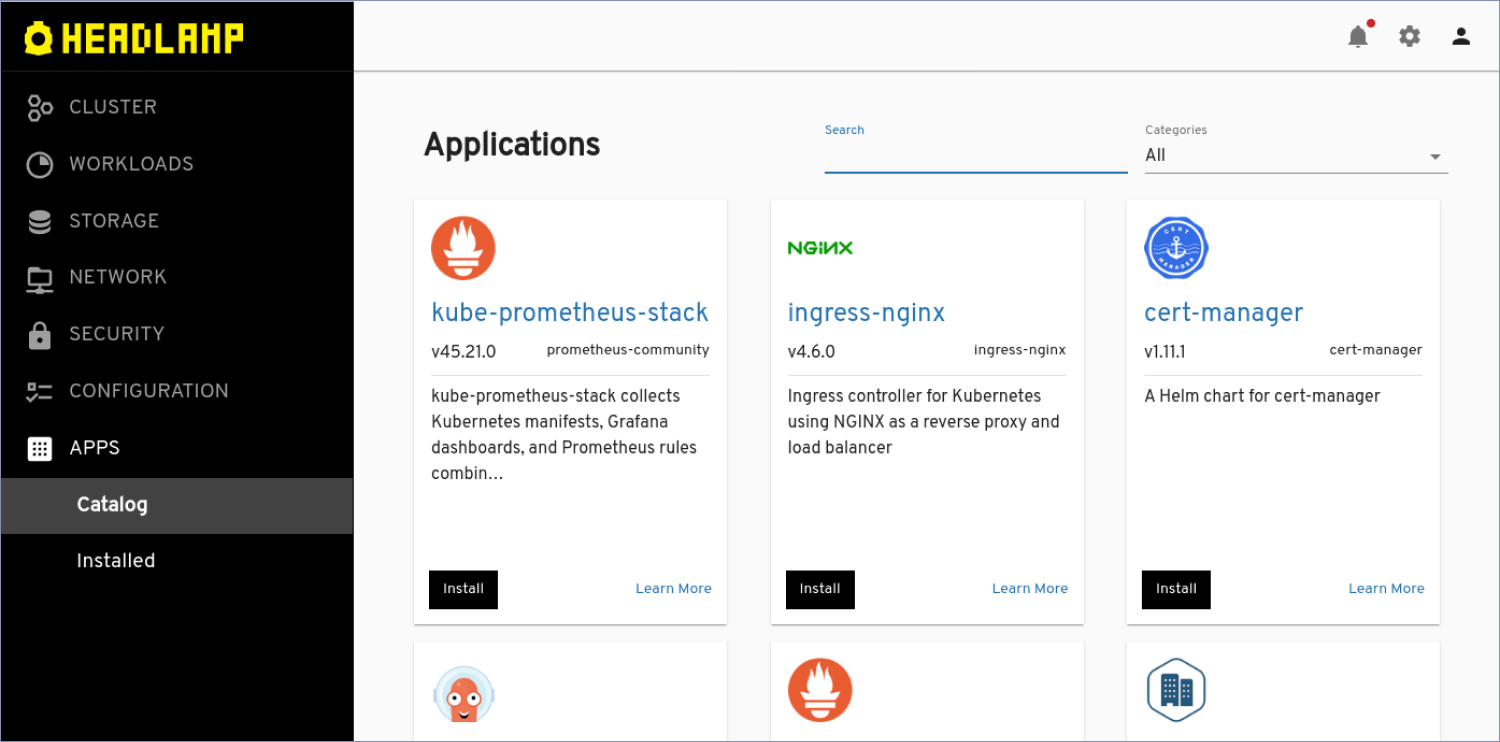Click the Cluster sidebar icon
1500x742 pixels.
pyautogui.click(x=40, y=107)
